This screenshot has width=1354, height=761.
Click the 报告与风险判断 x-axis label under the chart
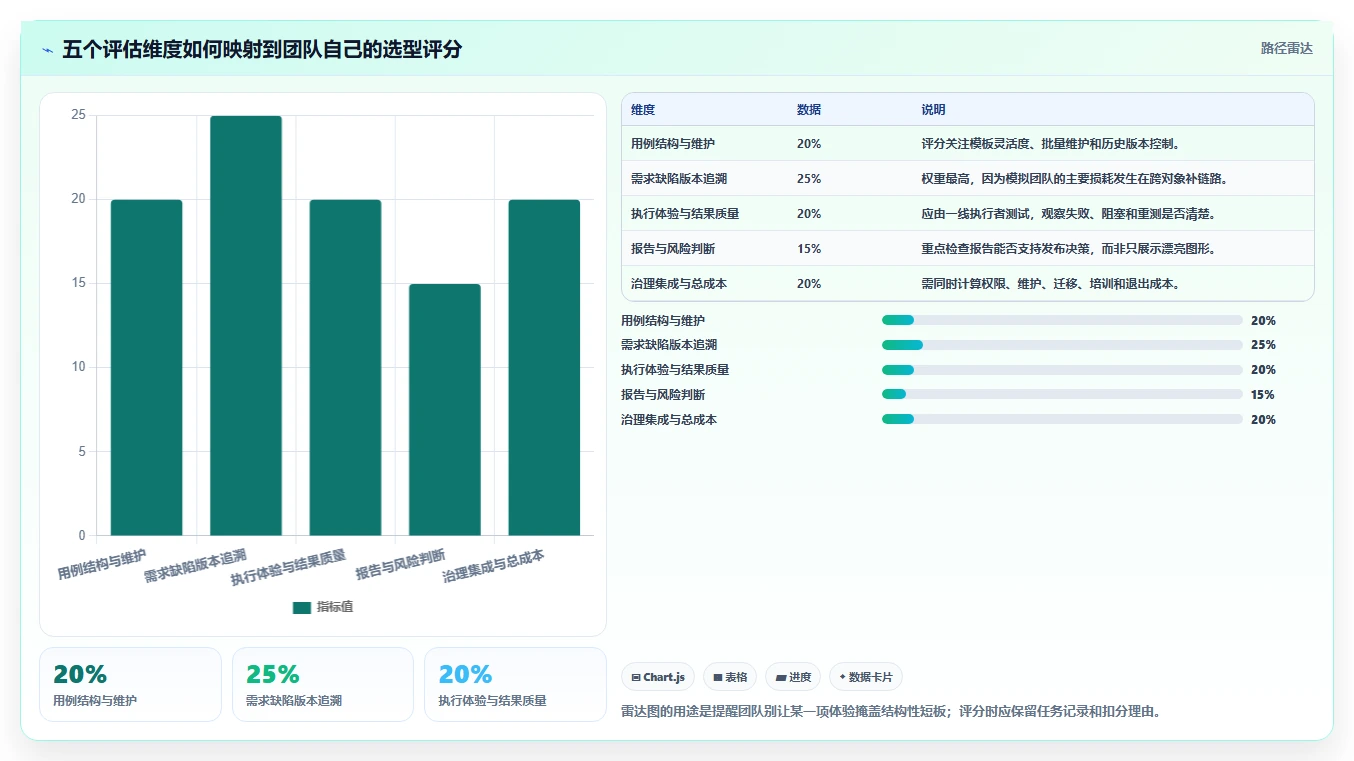click(400, 565)
